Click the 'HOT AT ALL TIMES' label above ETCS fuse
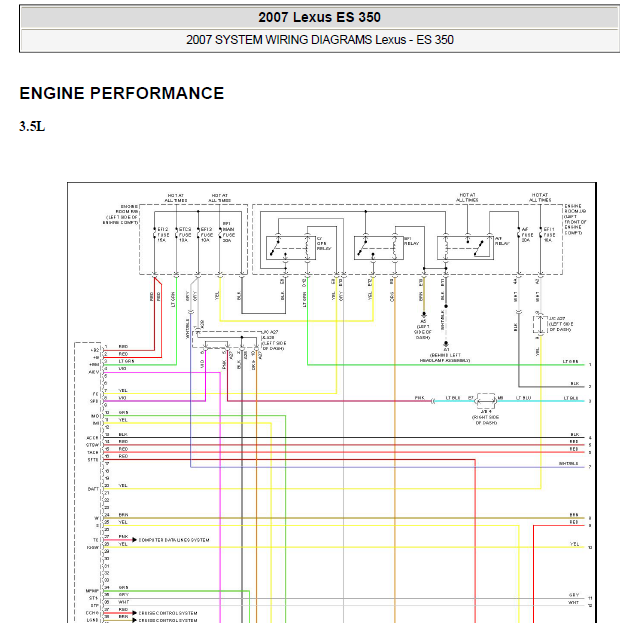Screen dimensions: 620x623 coord(176,198)
